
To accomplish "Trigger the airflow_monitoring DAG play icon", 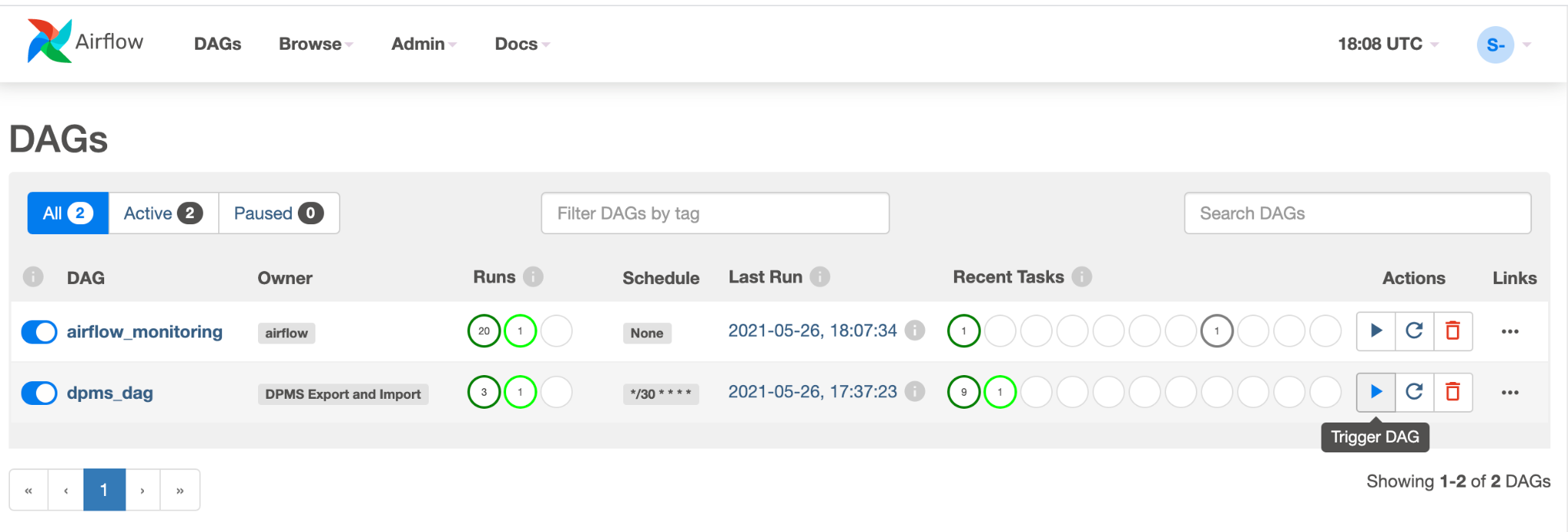I will [x=1376, y=331].
